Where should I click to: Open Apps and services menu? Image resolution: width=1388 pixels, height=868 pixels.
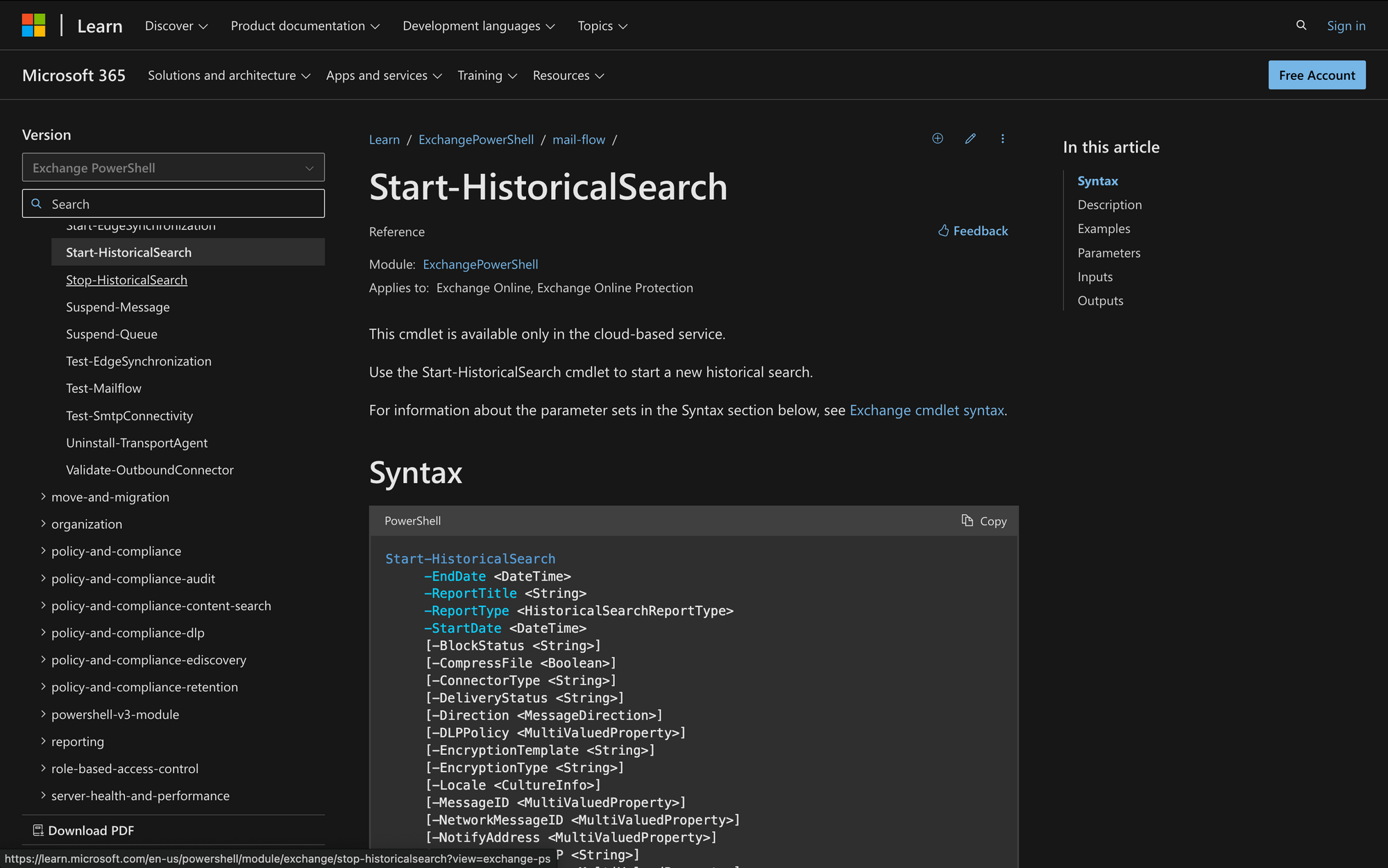pyautogui.click(x=384, y=75)
